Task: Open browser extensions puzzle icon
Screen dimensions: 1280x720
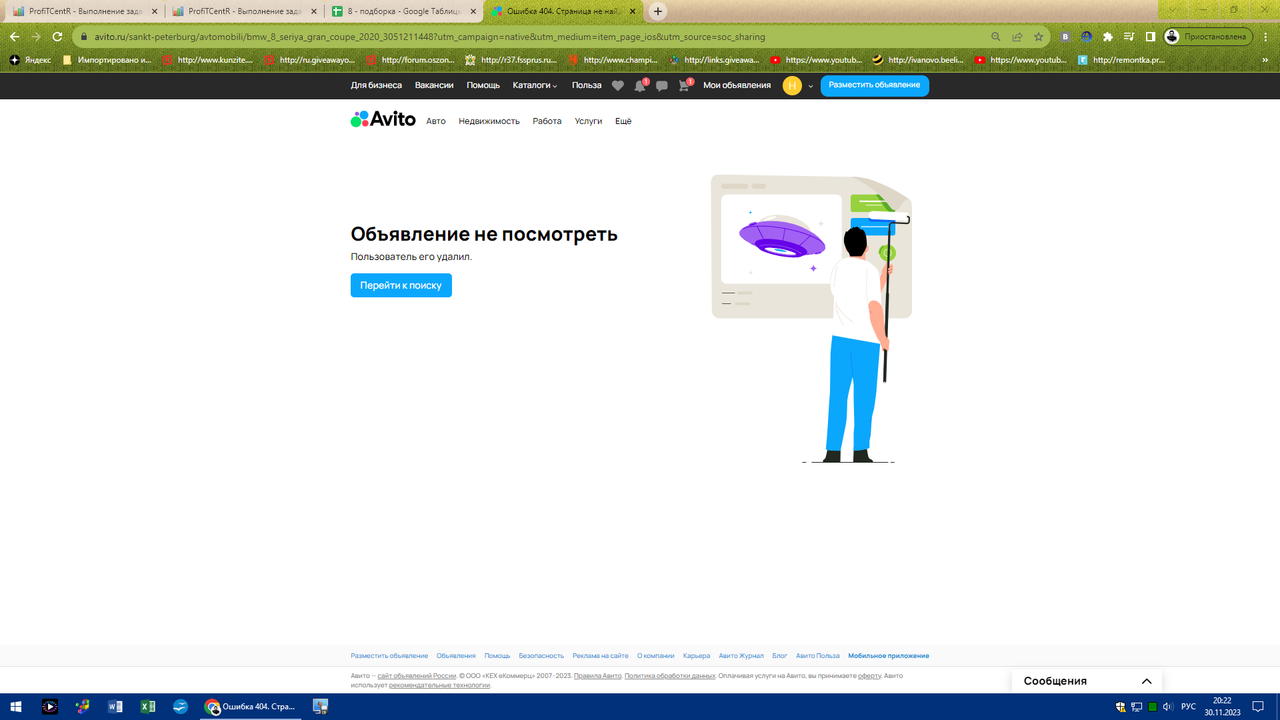Action: pos(1107,35)
